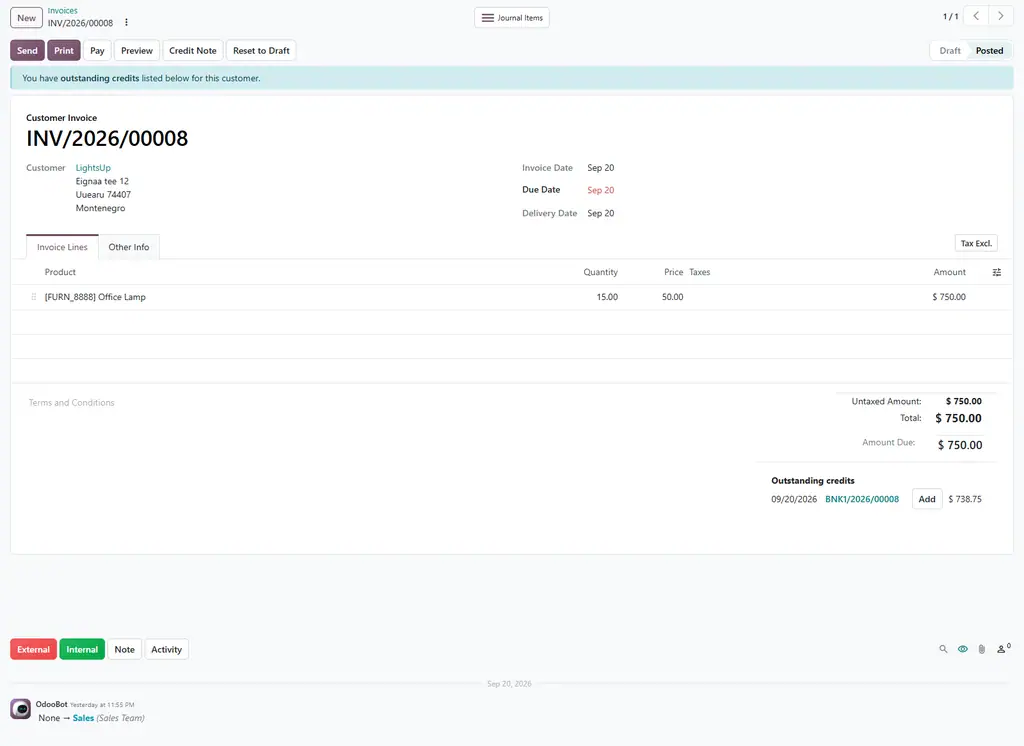Image resolution: width=1024 pixels, height=746 pixels.
Task: Add outstanding credit BNK1/2026/00008
Action: point(927,499)
